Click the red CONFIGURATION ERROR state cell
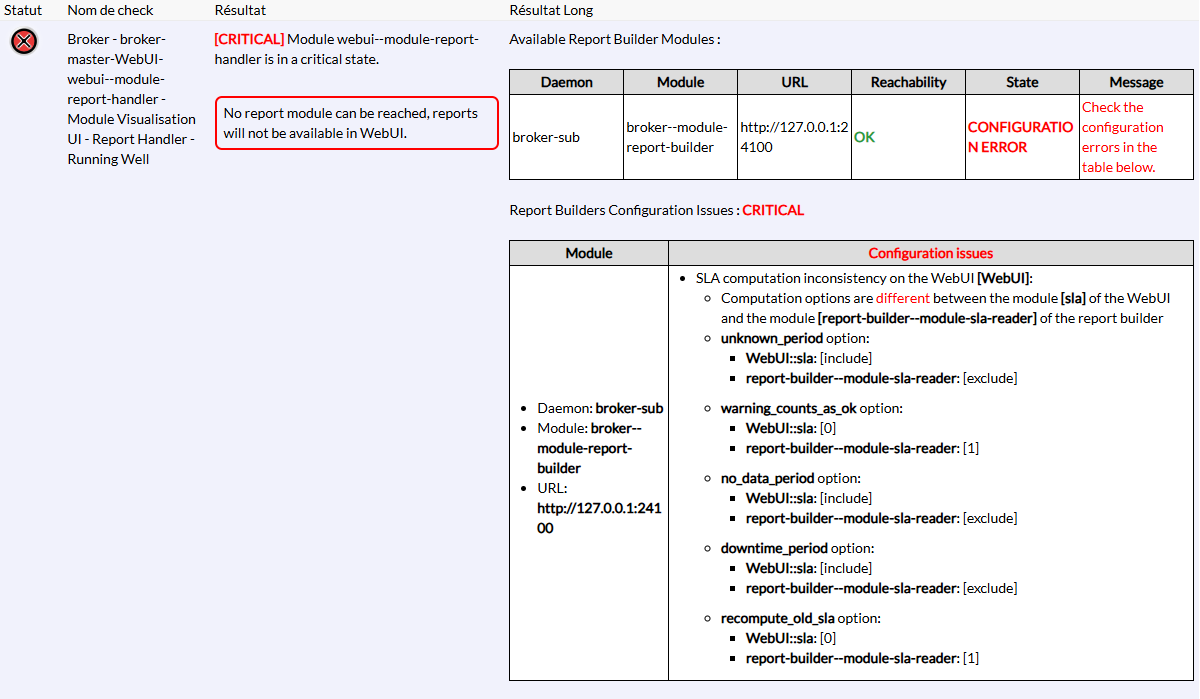The image size is (1200, 699). (1021, 137)
